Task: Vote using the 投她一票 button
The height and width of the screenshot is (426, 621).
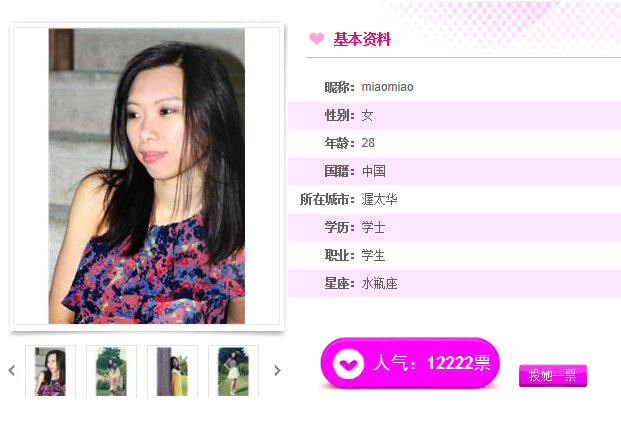Action: pos(552,375)
